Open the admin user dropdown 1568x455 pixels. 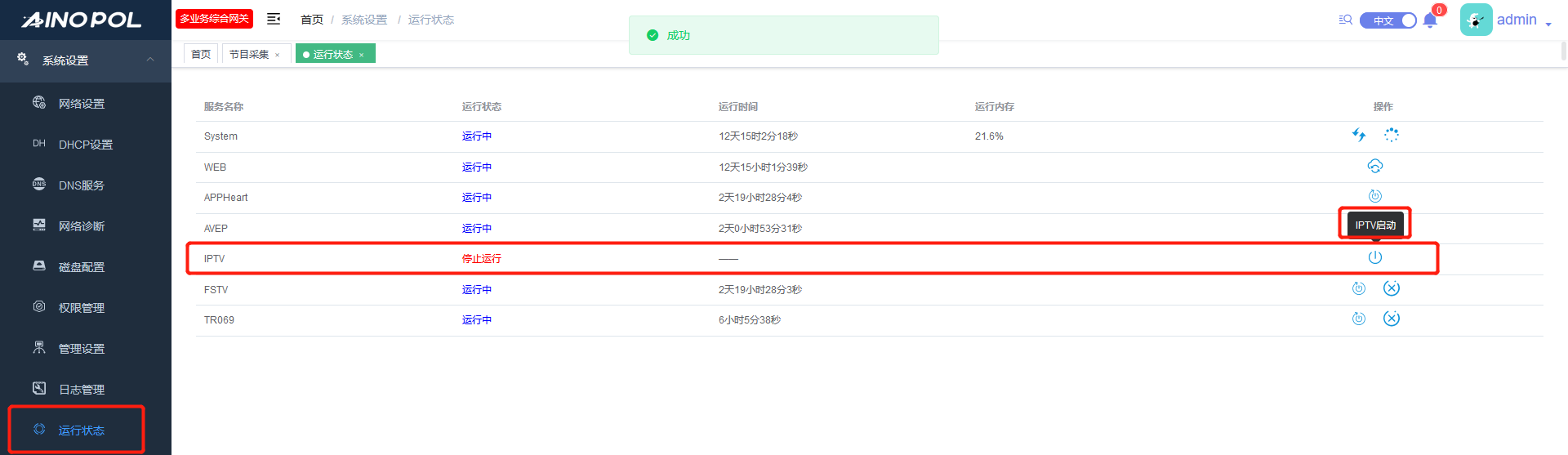coord(1523,20)
